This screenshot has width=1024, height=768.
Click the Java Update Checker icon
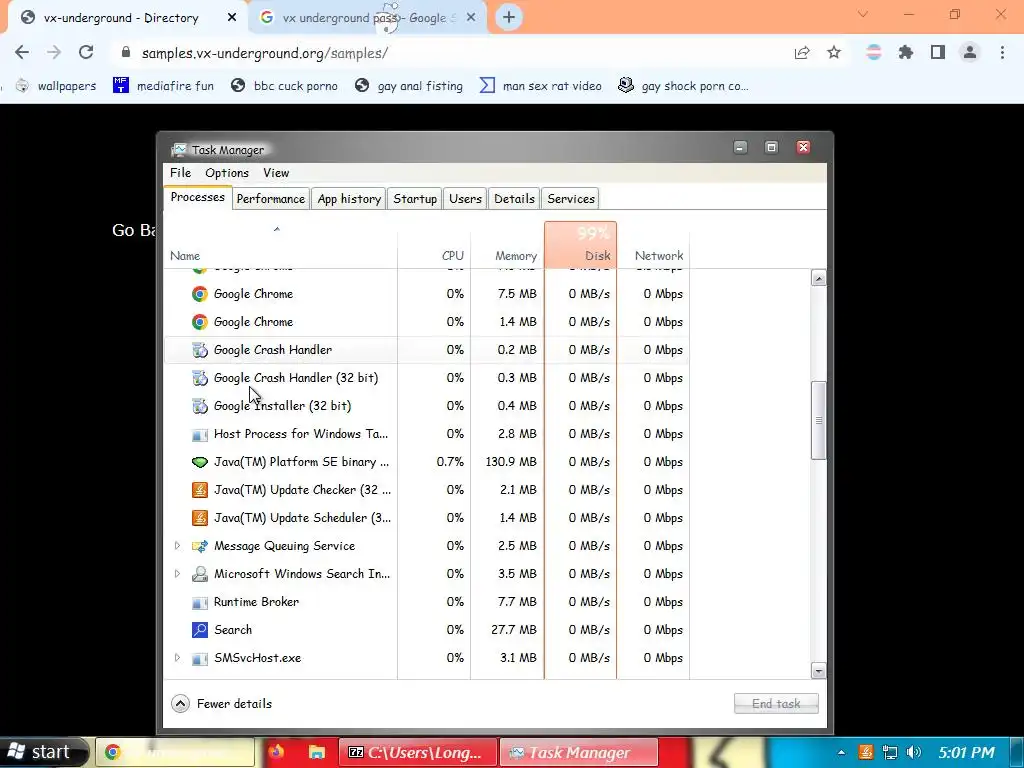coord(200,490)
